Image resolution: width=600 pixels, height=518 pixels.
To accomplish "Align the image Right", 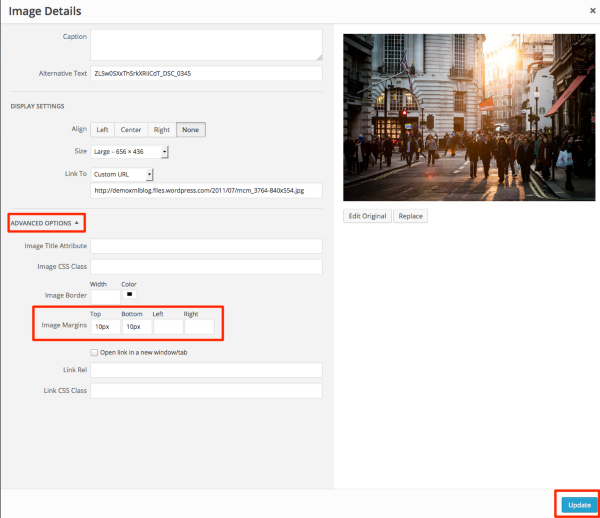I will pyautogui.click(x=162, y=130).
